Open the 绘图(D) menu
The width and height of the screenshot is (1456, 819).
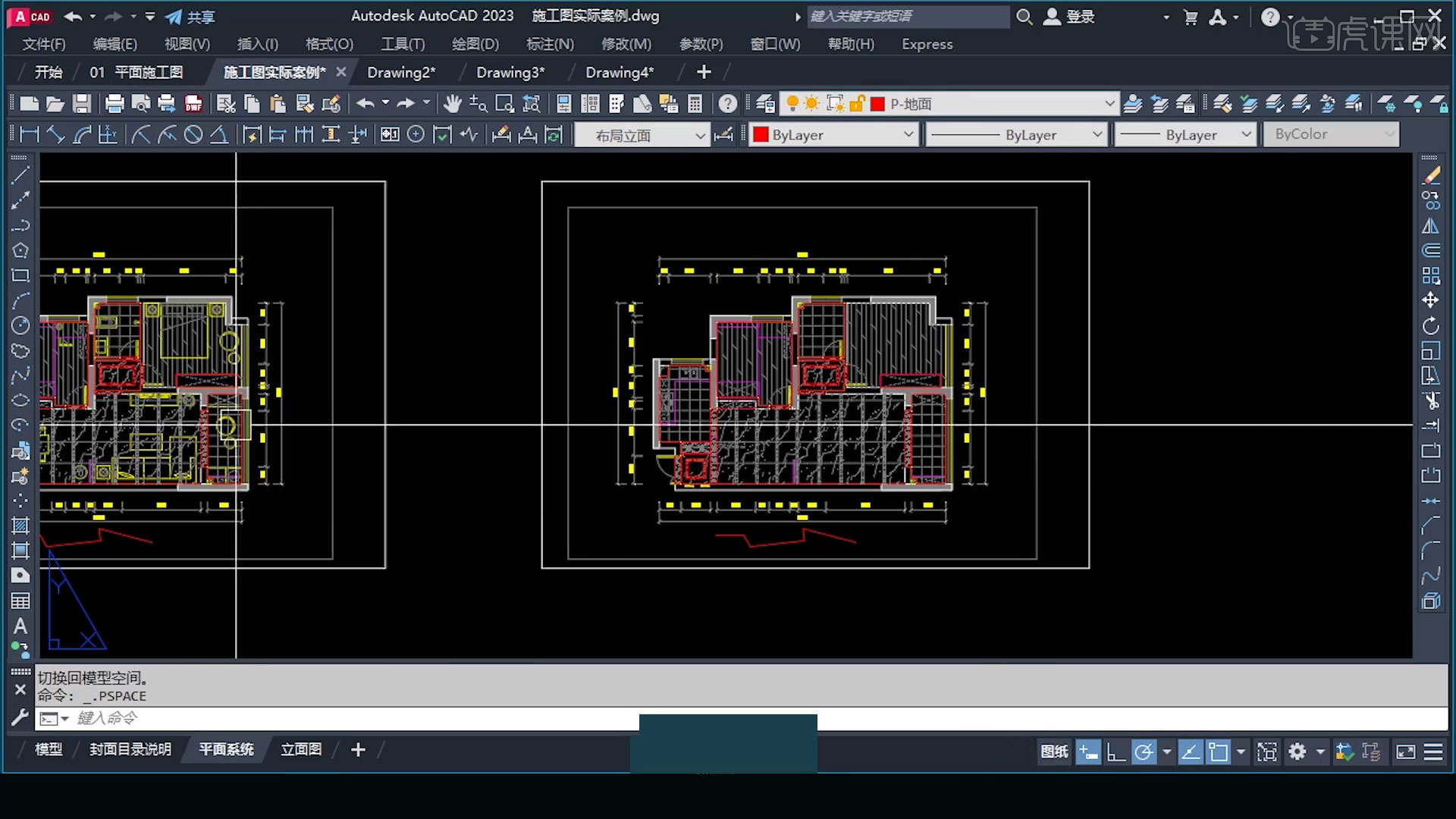pyautogui.click(x=475, y=44)
